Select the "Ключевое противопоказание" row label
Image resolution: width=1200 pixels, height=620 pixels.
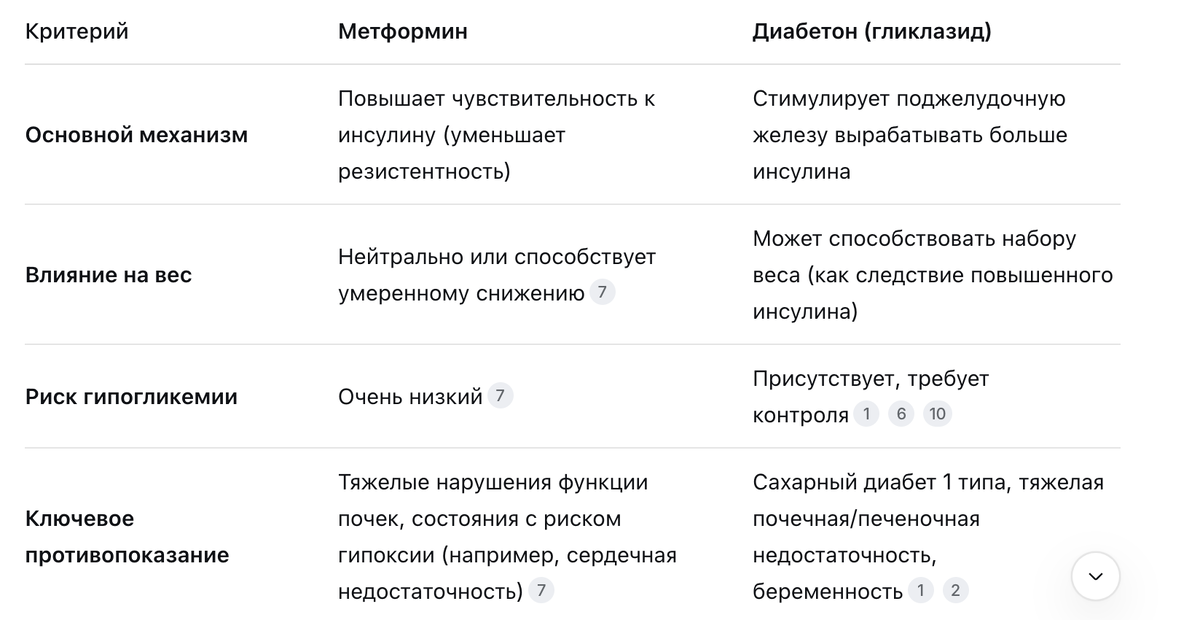point(127,537)
